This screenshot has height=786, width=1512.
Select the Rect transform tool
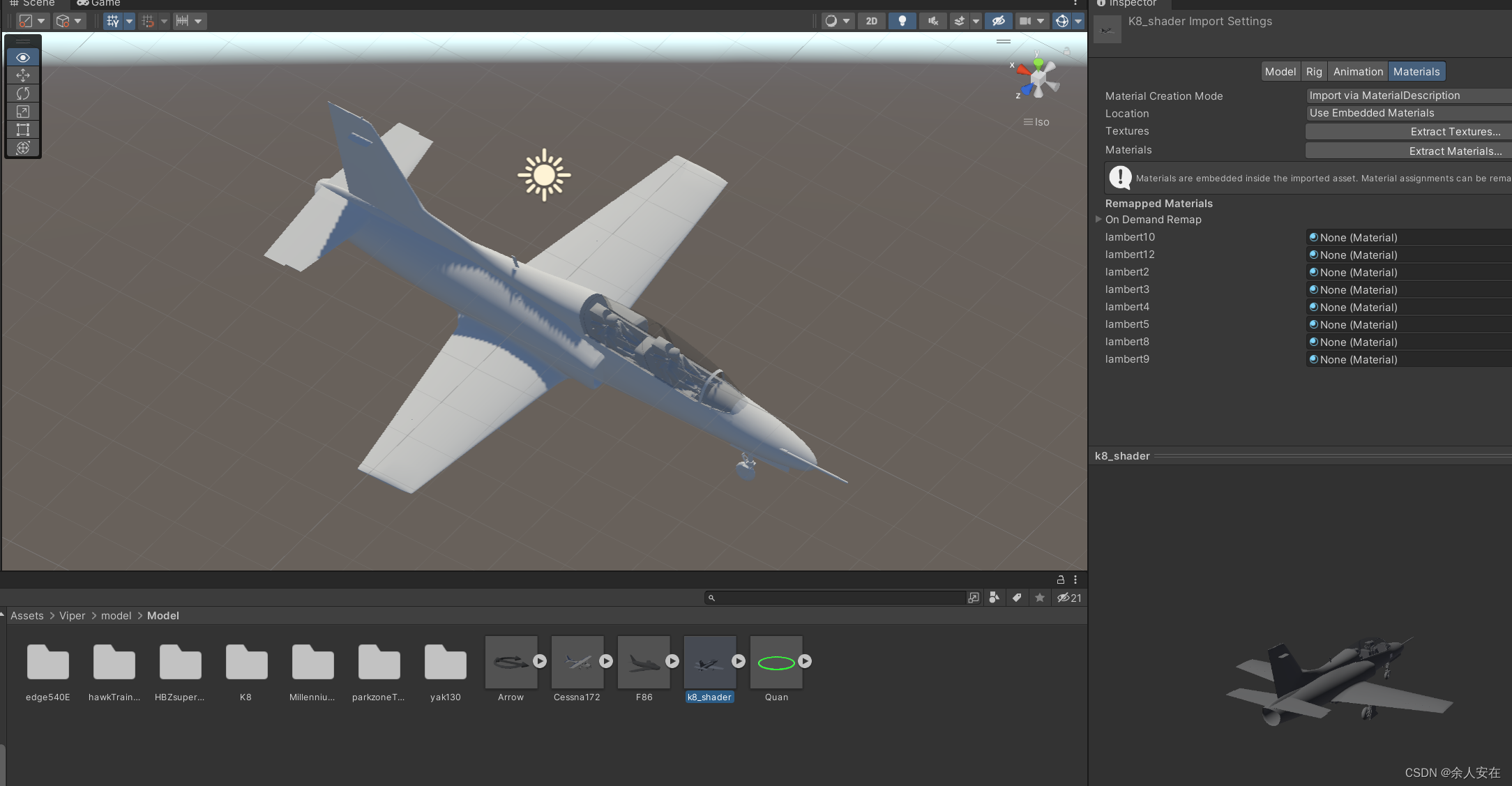[x=23, y=130]
